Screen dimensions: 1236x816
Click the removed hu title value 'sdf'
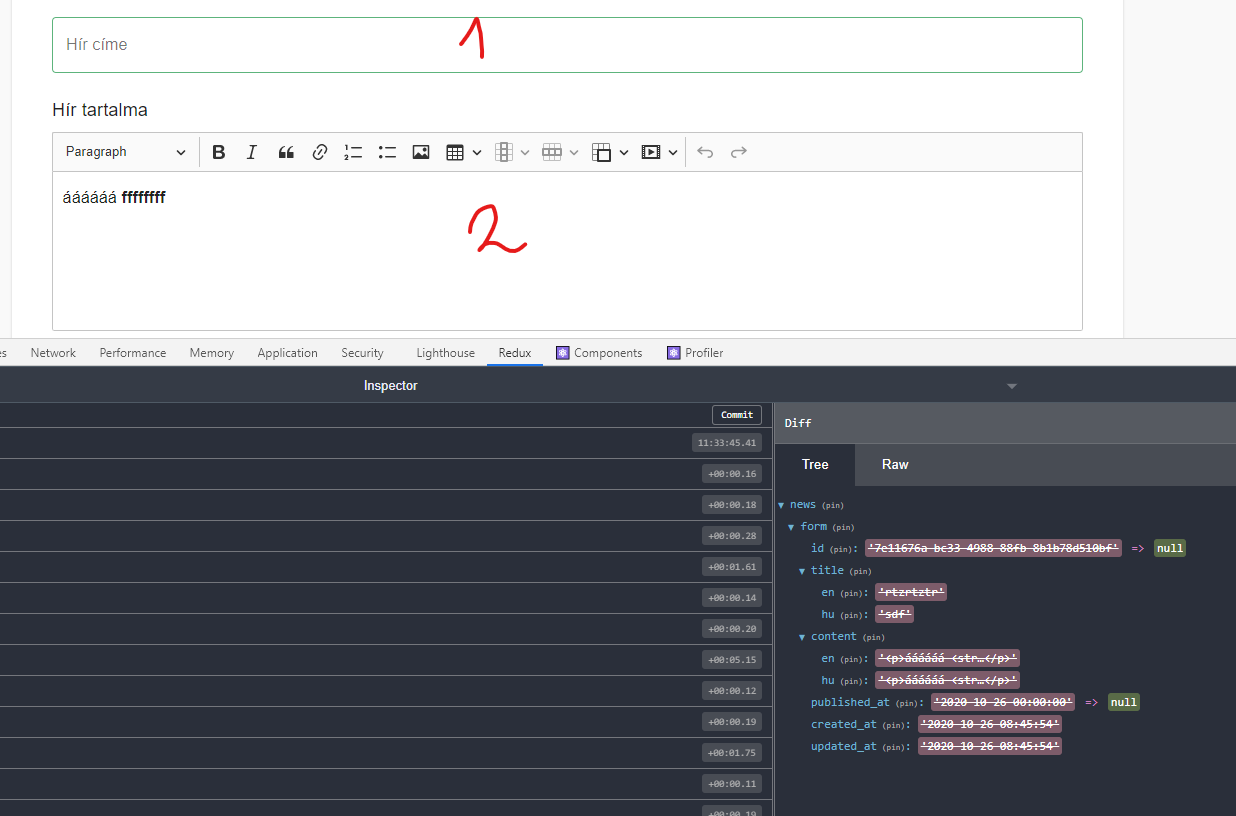(x=894, y=614)
